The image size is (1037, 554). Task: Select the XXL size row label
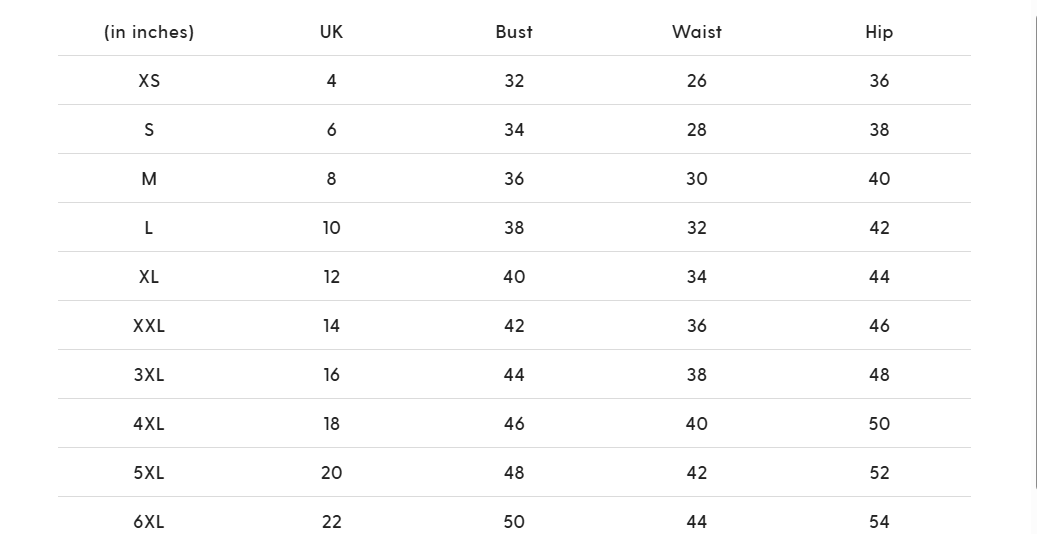click(x=149, y=326)
